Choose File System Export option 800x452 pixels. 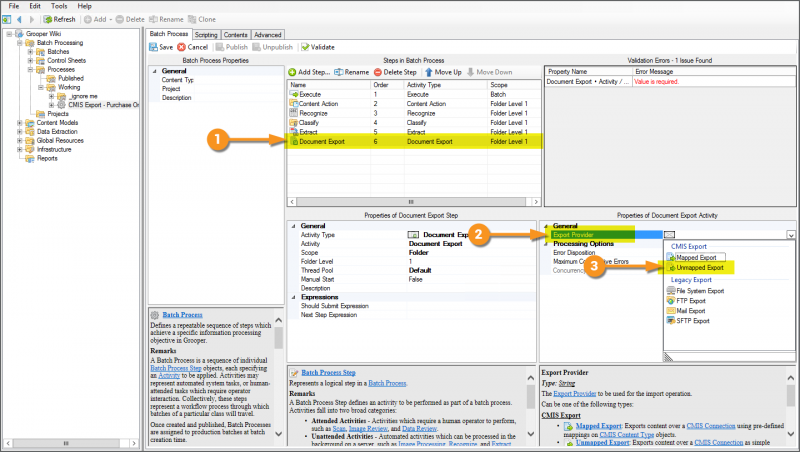point(695,291)
